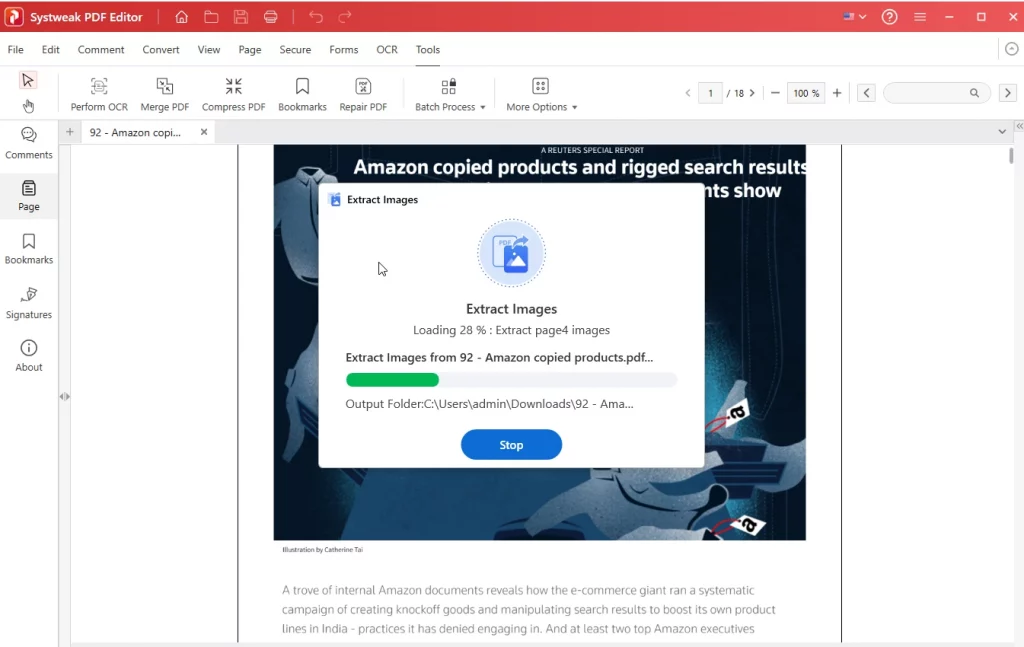Select the arrow cursor tool
The width and height of the screenshot is (1024, 647).
point(27,80)
